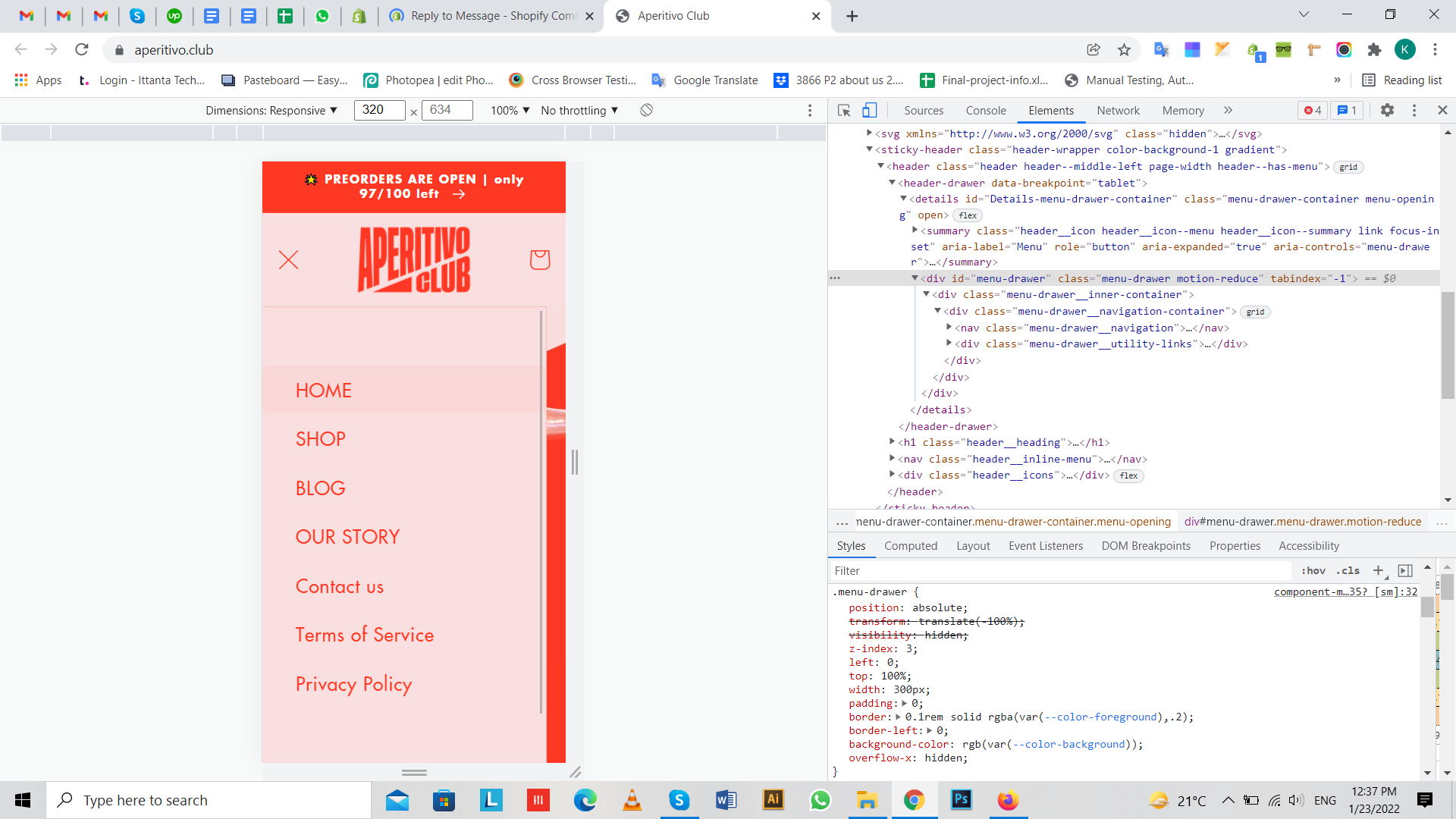Screen dimensions: 1456x819
Task: Click the rotate device orientation icon
Action: coord(646,111)
